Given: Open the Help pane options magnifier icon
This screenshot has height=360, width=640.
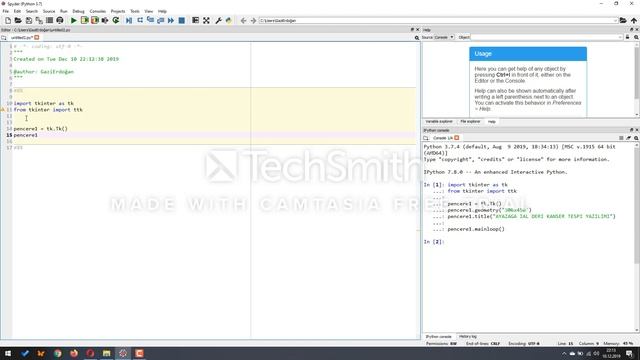Looking at the screenshot, I should click(636, 37).
